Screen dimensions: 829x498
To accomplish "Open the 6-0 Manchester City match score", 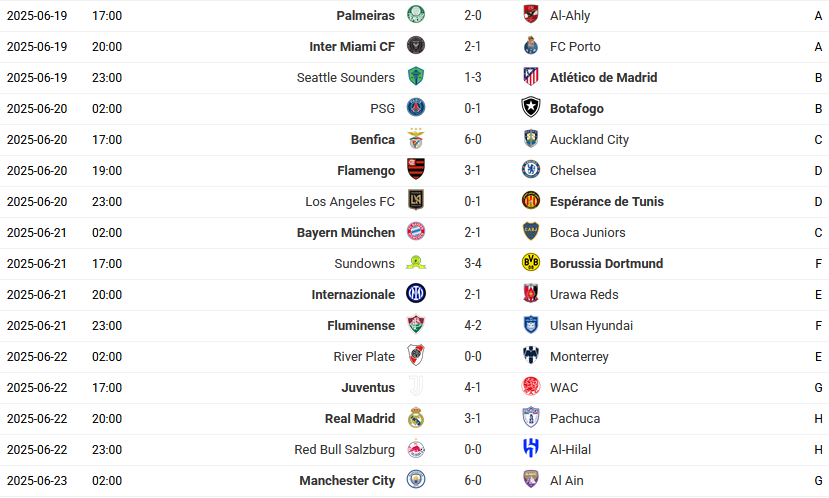I will (x=473, y=481).
